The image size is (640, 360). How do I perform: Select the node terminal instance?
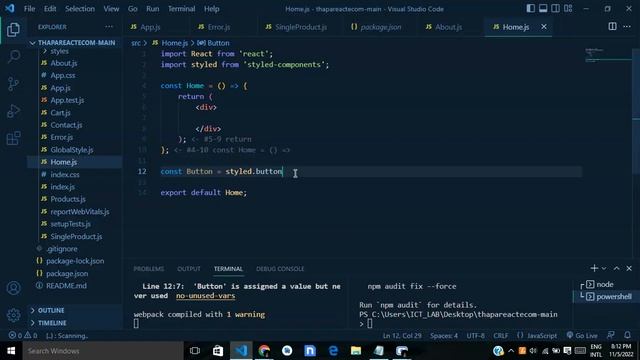point(604,284)
